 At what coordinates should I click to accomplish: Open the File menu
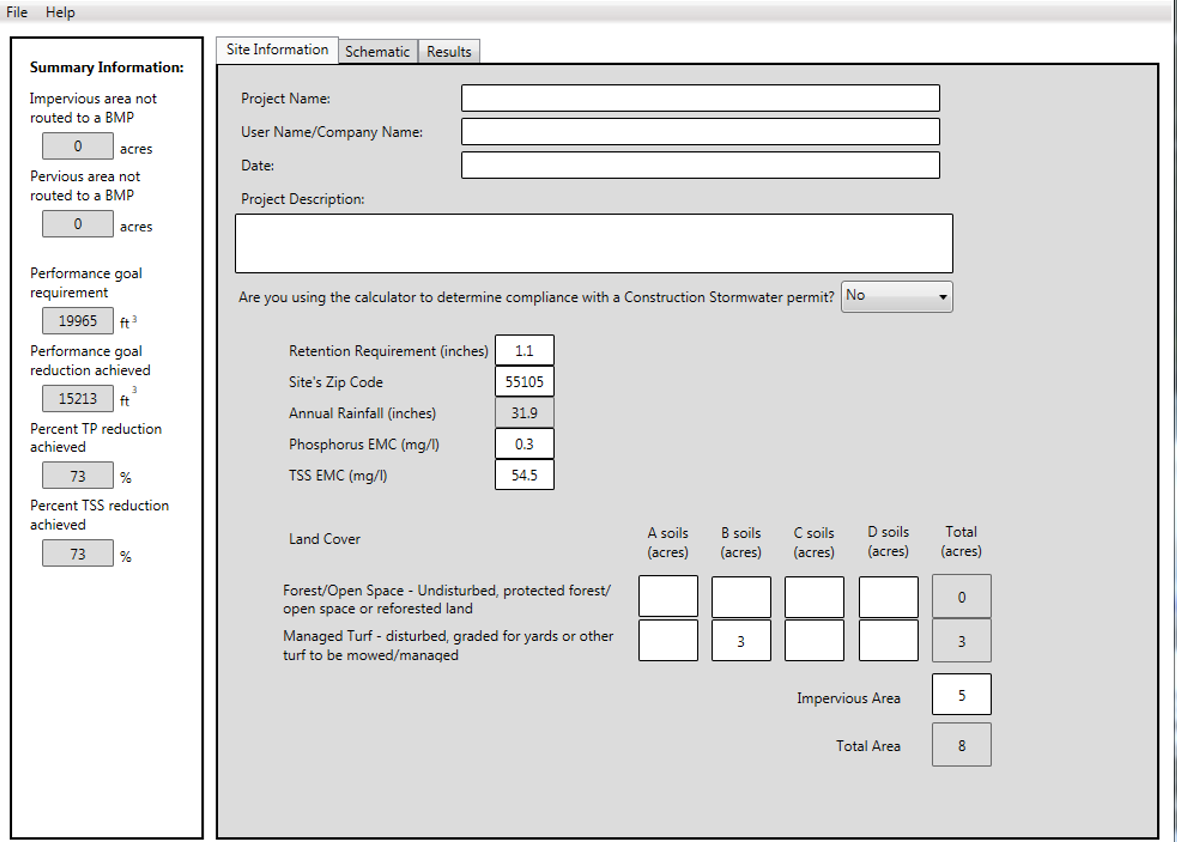point(16,12)
